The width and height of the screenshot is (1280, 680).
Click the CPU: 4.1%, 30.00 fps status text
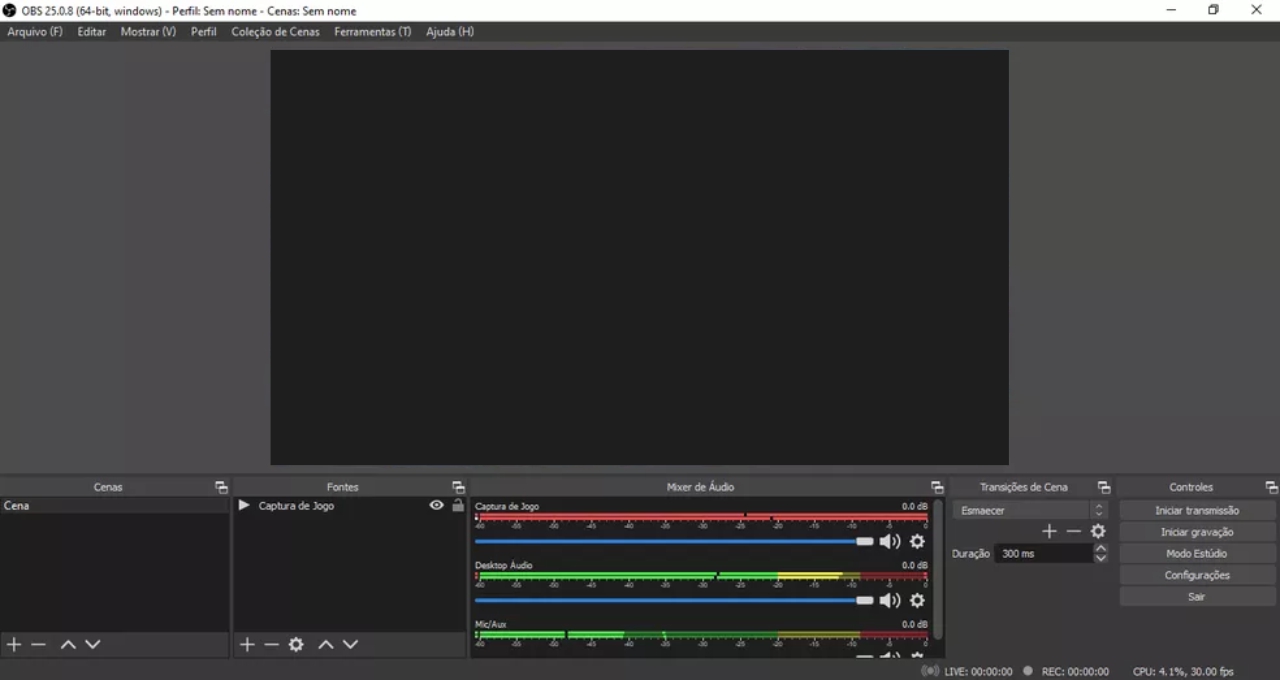click(1183, 671)
